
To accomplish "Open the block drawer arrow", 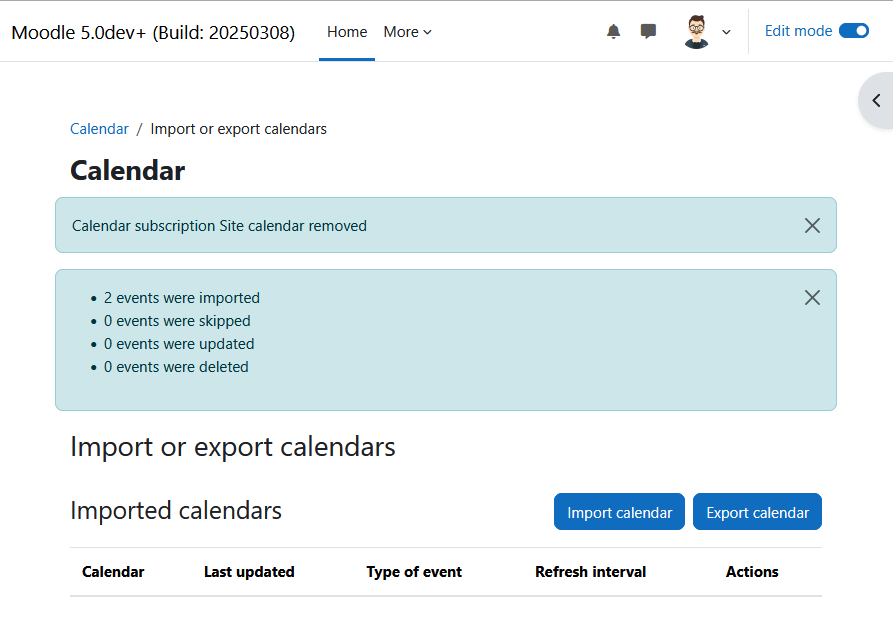I will point(876,101).
